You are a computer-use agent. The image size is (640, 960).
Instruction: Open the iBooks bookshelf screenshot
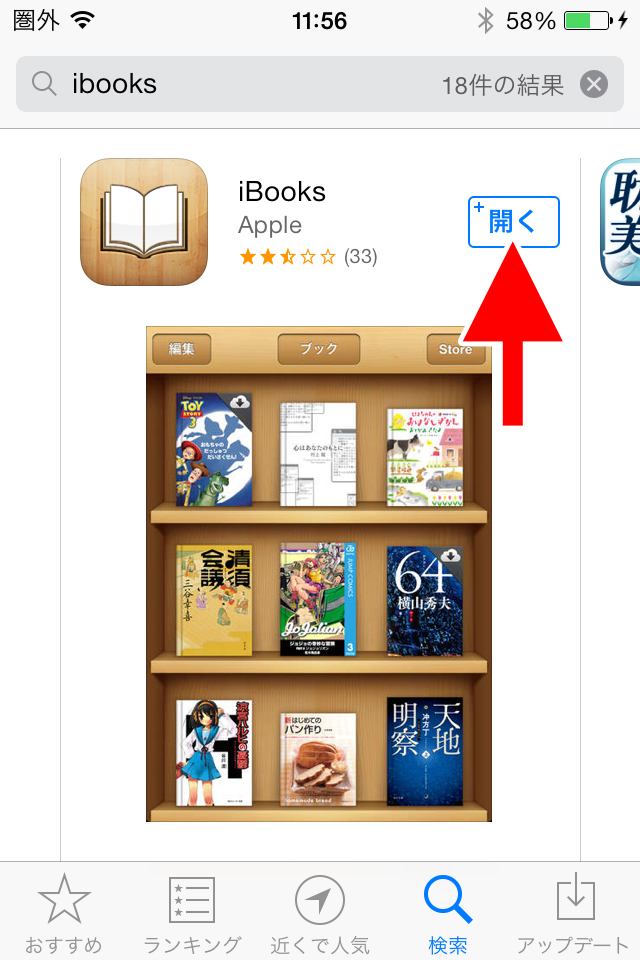tap(318, 574)
